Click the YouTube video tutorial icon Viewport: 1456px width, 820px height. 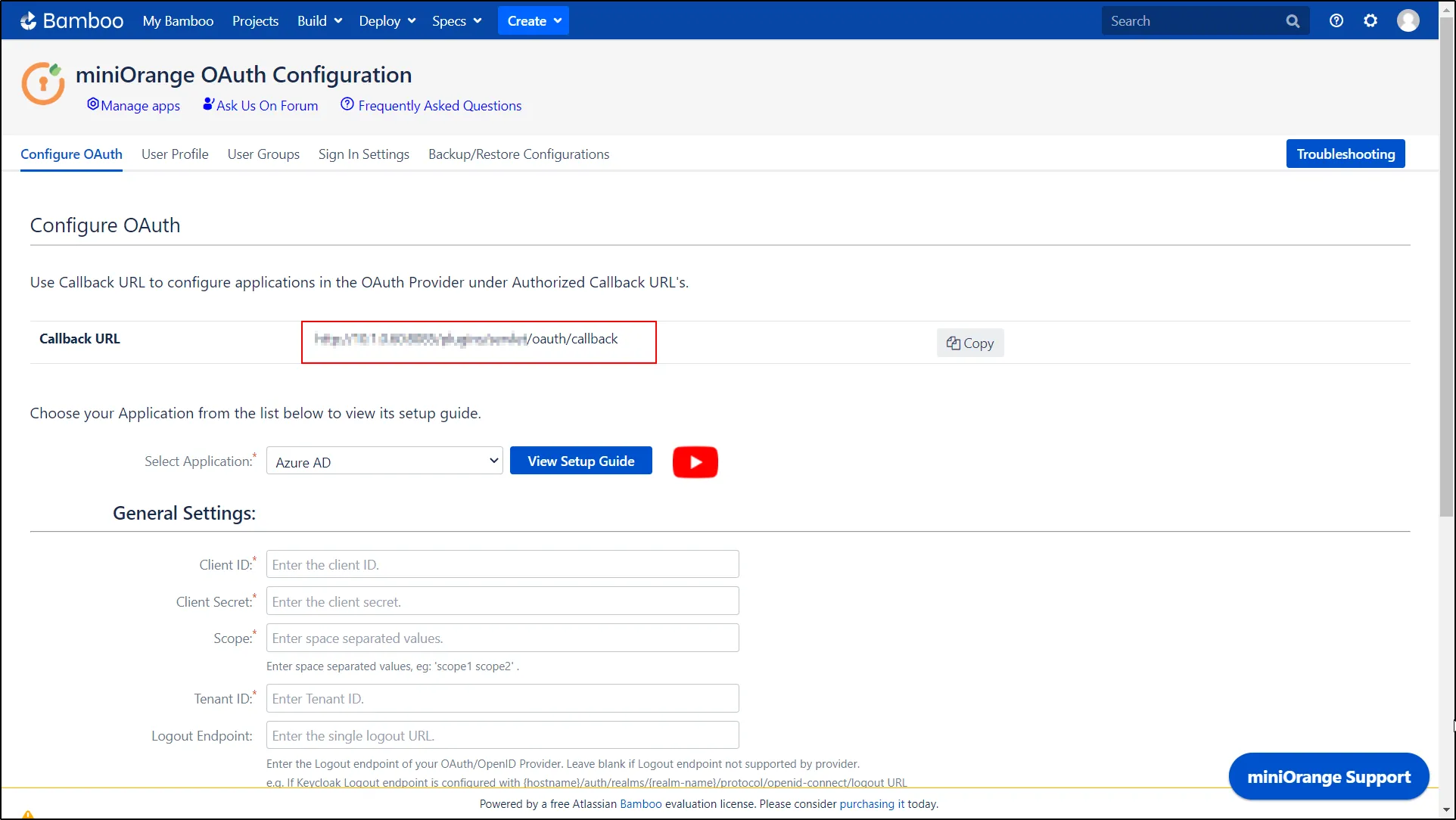click(x=695, y=461)
